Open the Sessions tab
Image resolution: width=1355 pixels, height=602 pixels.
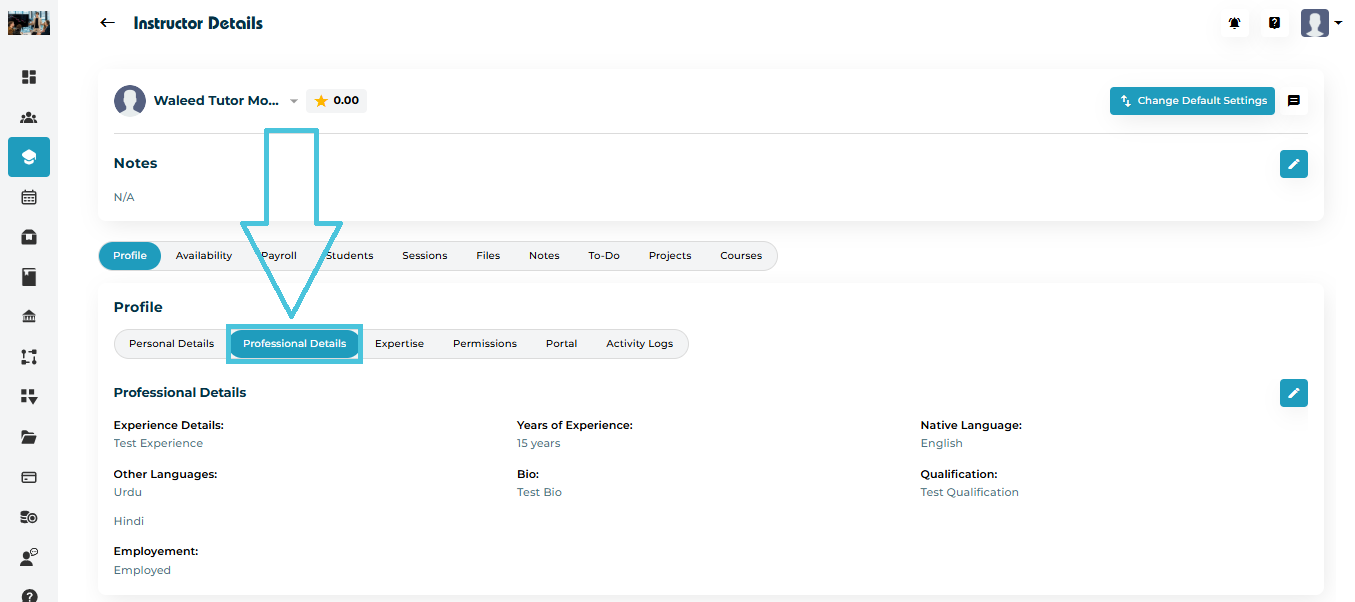pos(424,256)
